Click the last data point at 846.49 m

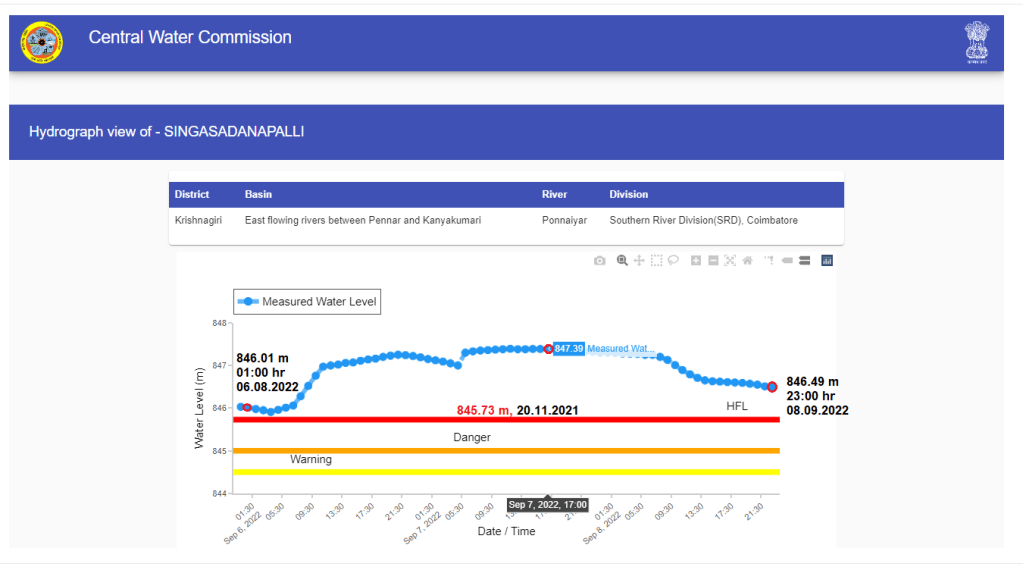772,387
